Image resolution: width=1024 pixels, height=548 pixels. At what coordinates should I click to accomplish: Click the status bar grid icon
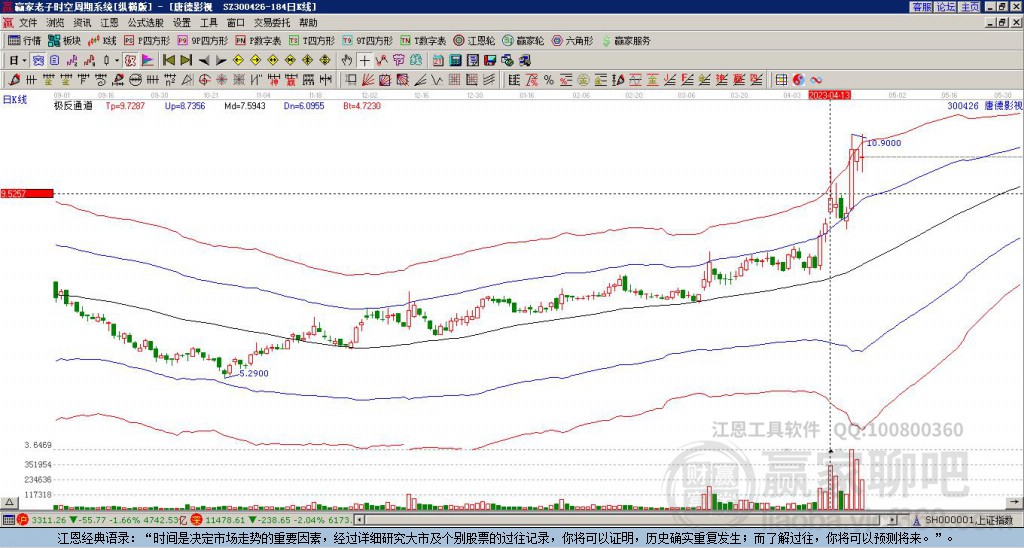tap(8, 520)
